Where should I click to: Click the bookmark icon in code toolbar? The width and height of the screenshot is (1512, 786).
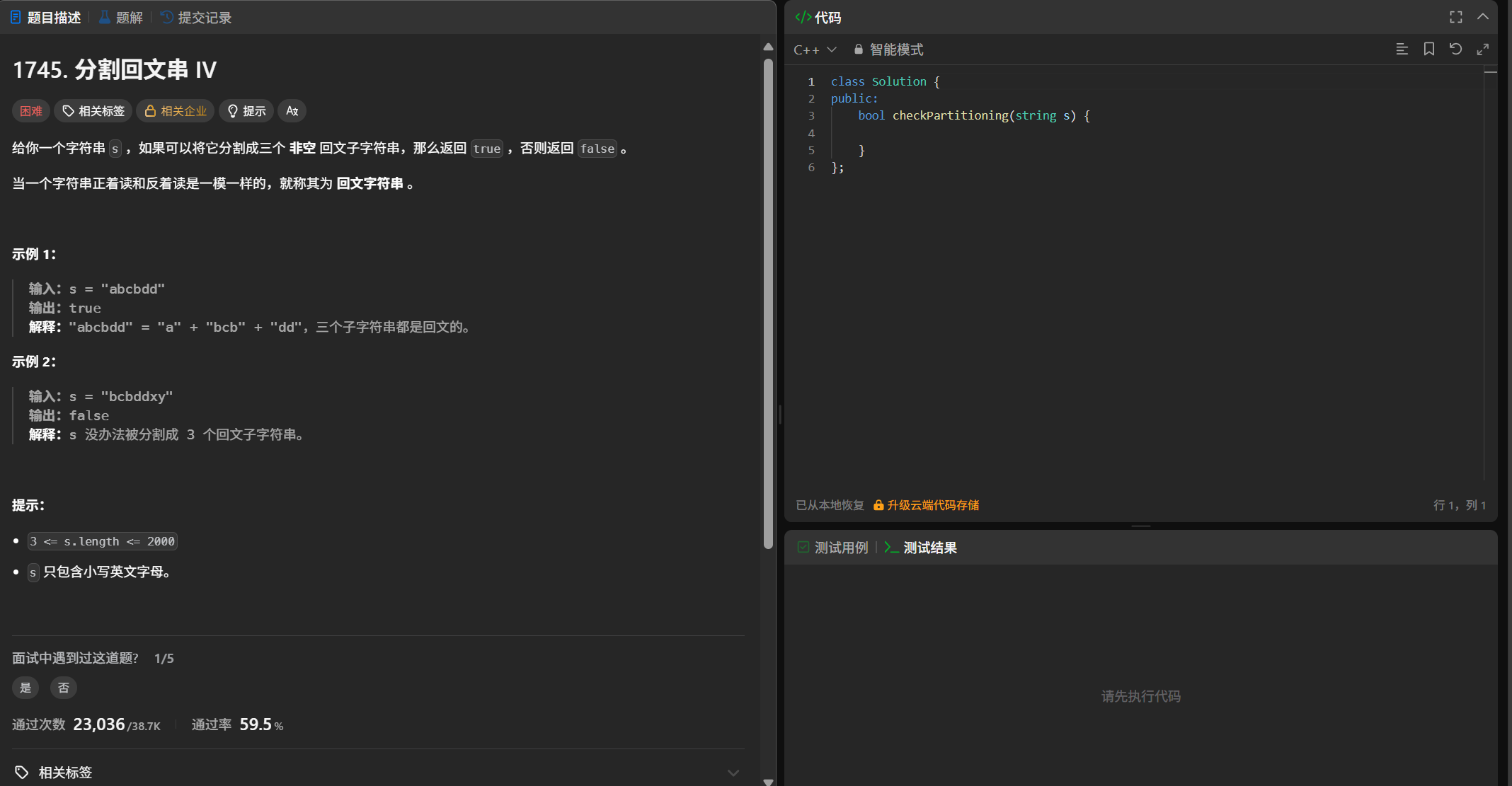(1428, 49)
